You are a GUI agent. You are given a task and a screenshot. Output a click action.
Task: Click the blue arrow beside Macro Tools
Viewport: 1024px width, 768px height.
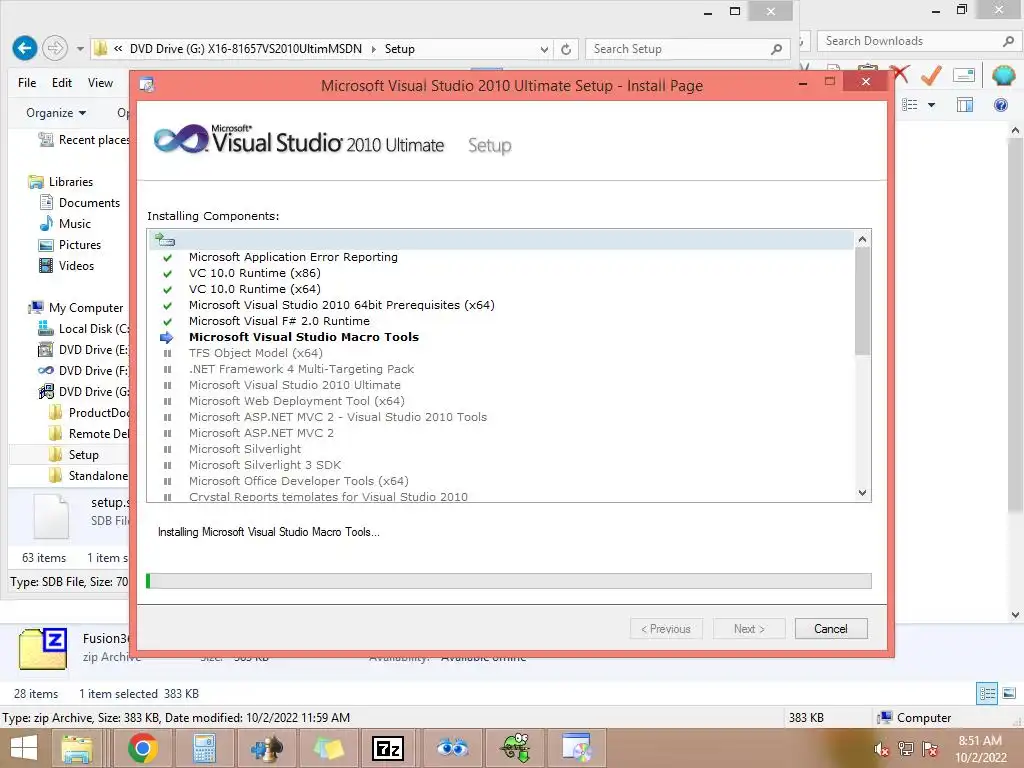click(x=167, y=337)
